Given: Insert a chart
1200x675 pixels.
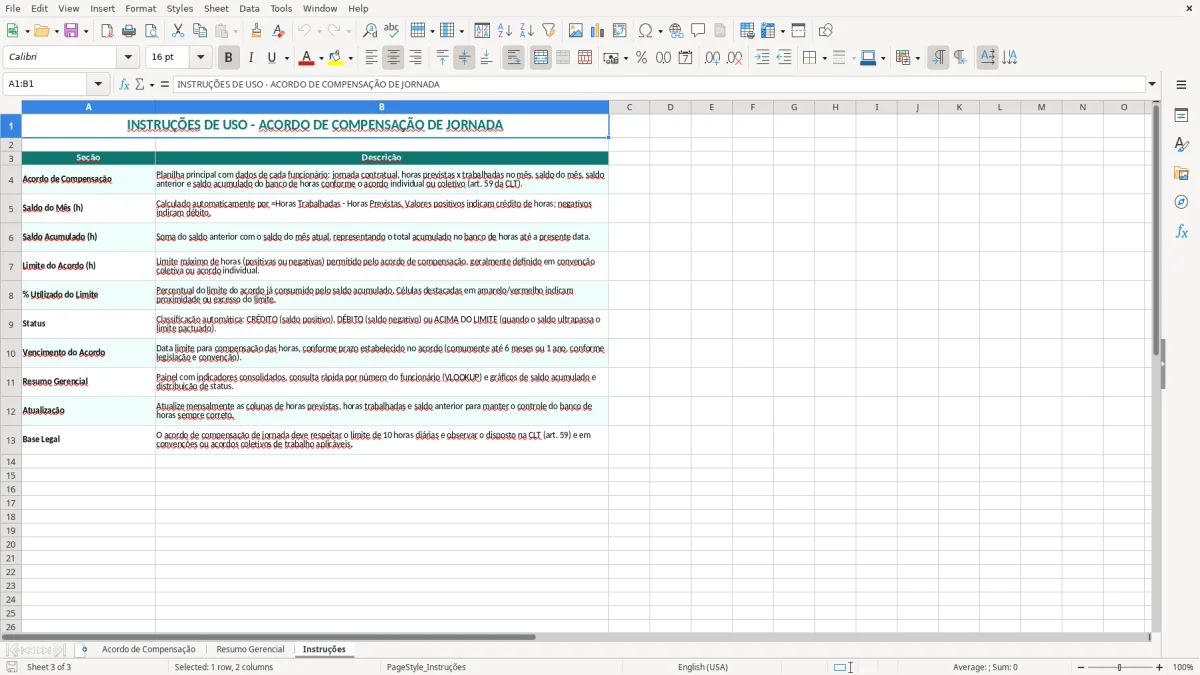Looking at the screenshot, I should point(598,31).
